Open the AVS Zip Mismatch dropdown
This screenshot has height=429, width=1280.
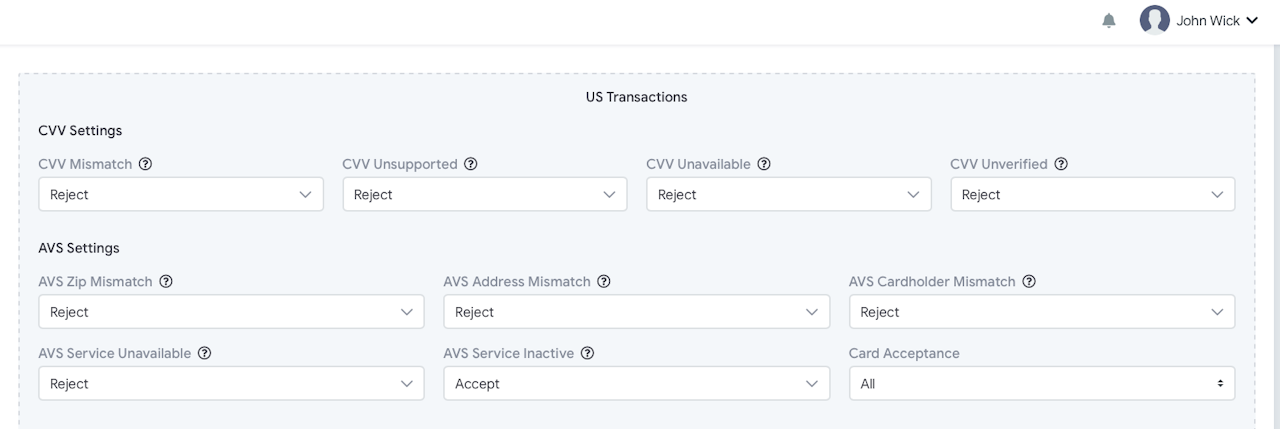click(226, 312)
